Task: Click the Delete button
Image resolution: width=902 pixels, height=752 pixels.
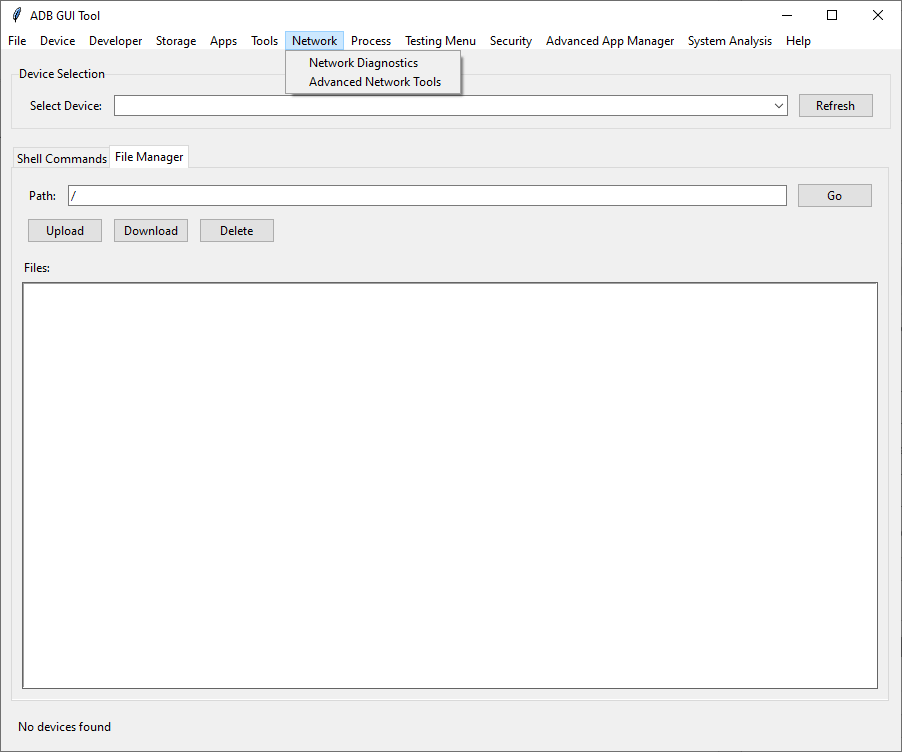Action: 236,230
